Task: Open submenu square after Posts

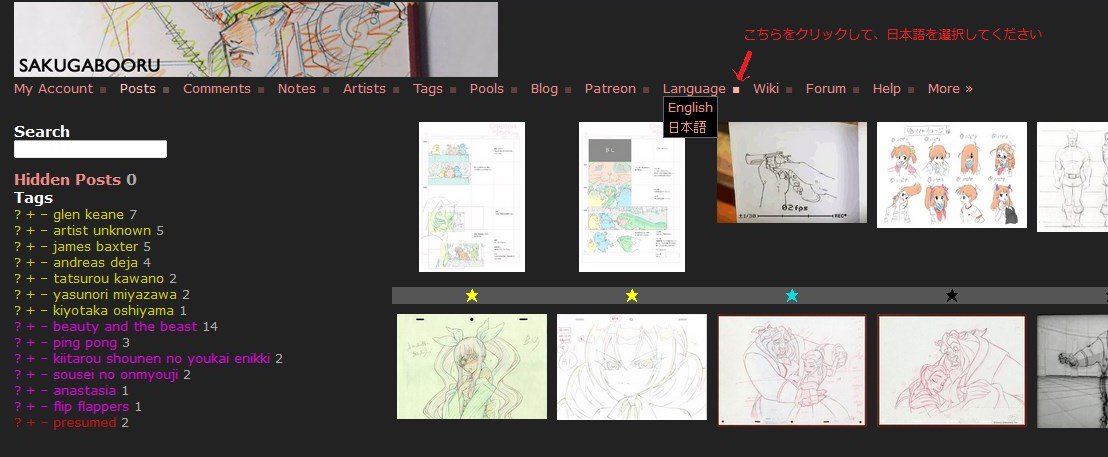Action: pyautogui.click(x=166, y=90)
